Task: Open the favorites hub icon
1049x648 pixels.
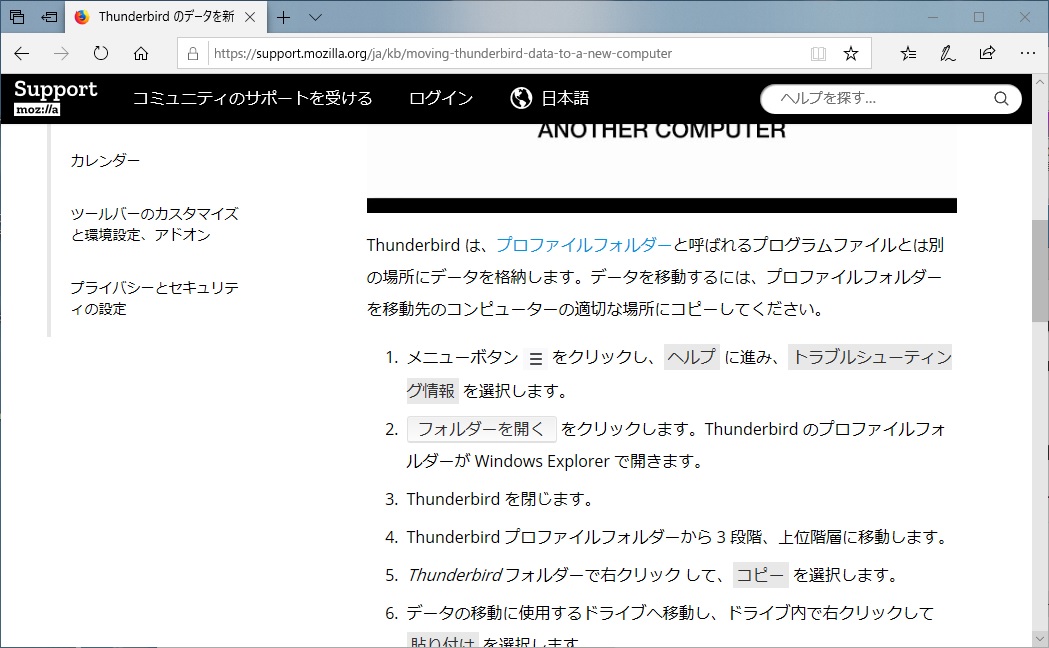Action: pyautogui.click(x=908, y=53)
